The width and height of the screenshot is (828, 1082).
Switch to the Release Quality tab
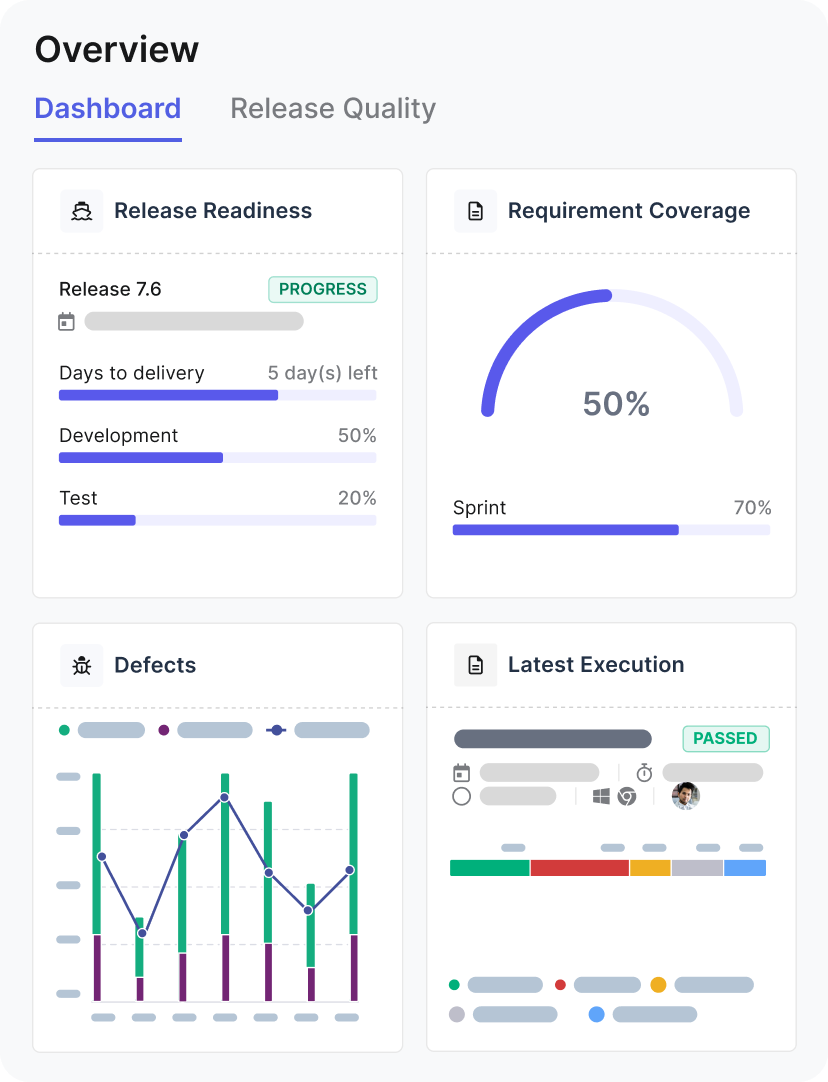click(x=333, y=108)
